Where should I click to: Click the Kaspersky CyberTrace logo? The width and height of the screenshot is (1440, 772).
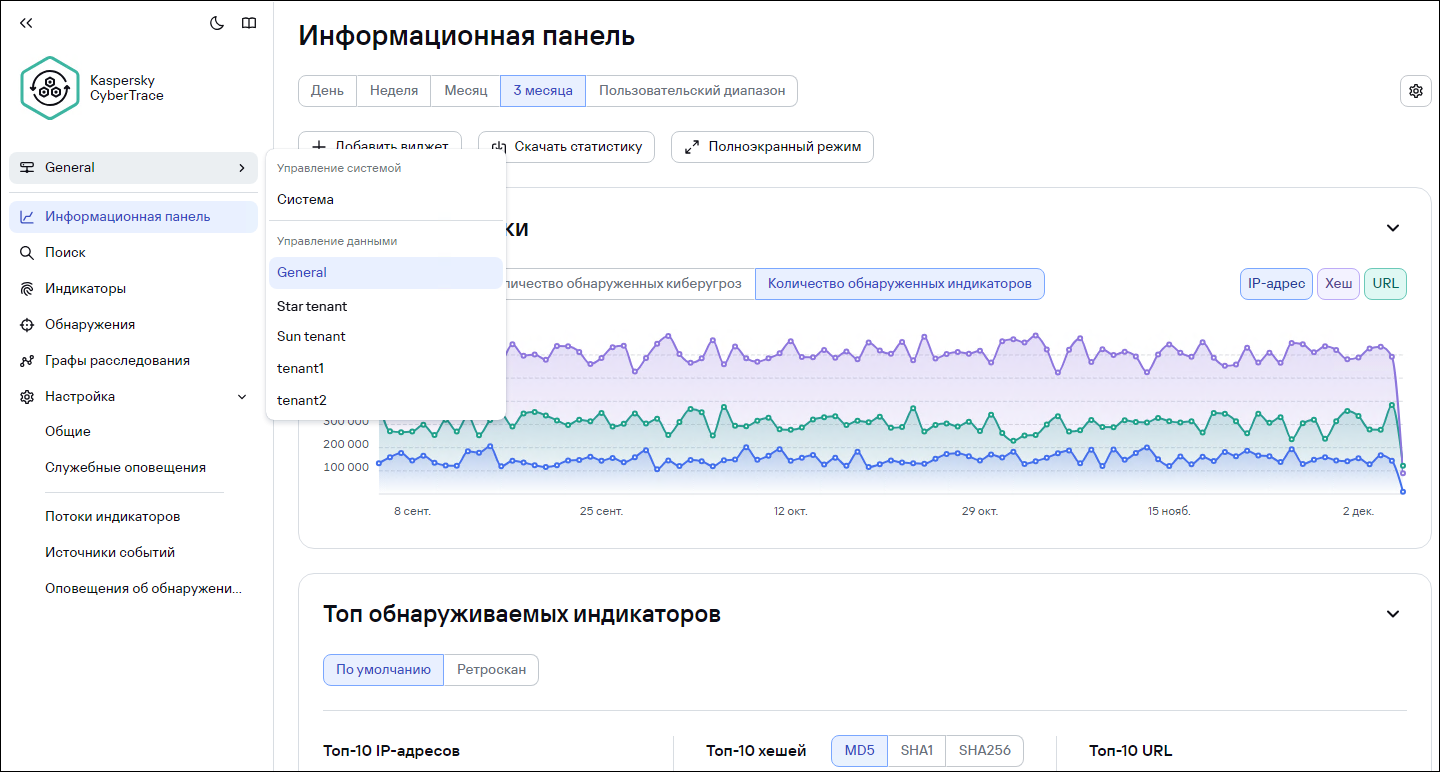50,88
